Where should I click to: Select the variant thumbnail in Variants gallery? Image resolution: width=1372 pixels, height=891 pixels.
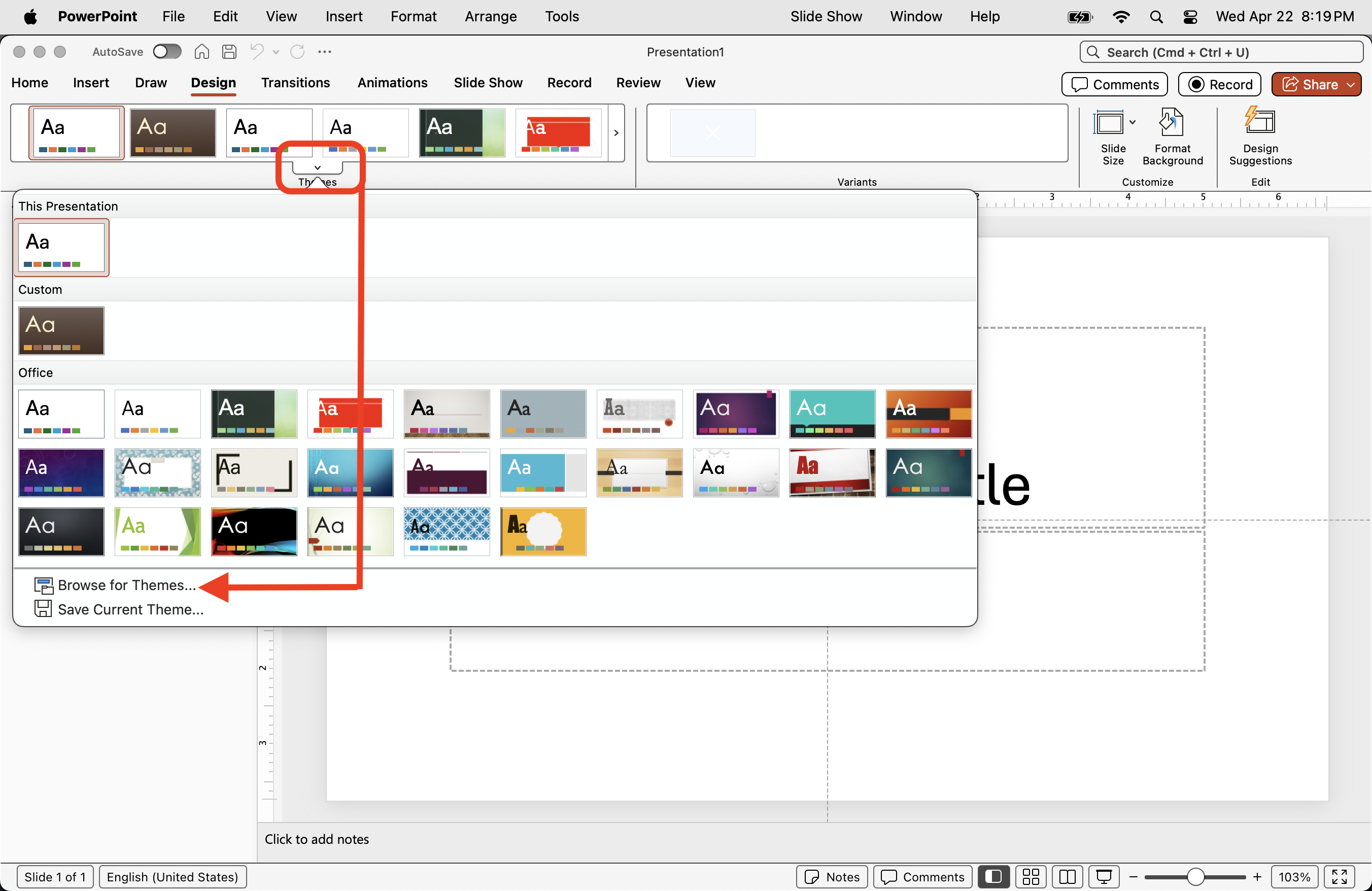point(712,132)
